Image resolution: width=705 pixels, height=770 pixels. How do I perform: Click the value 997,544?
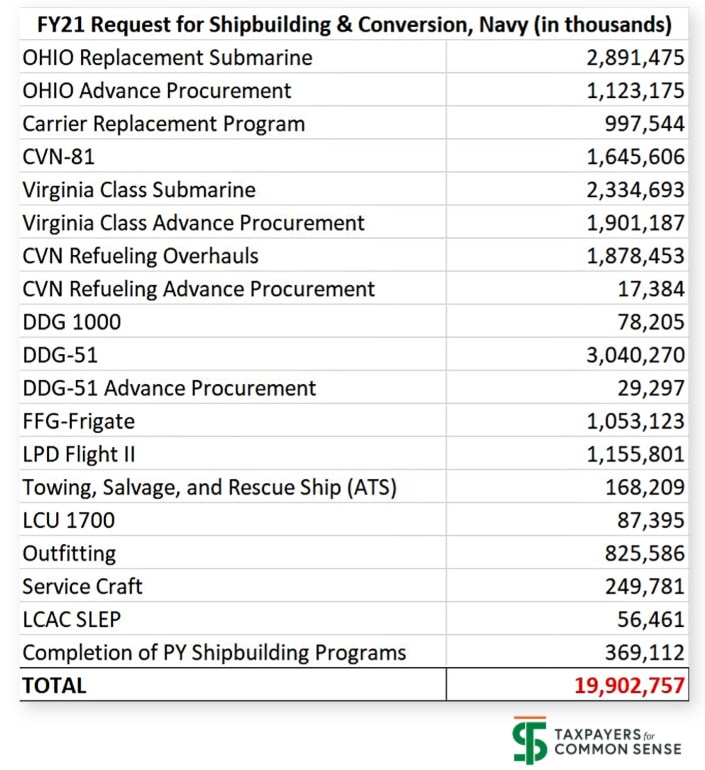[644, 124]
